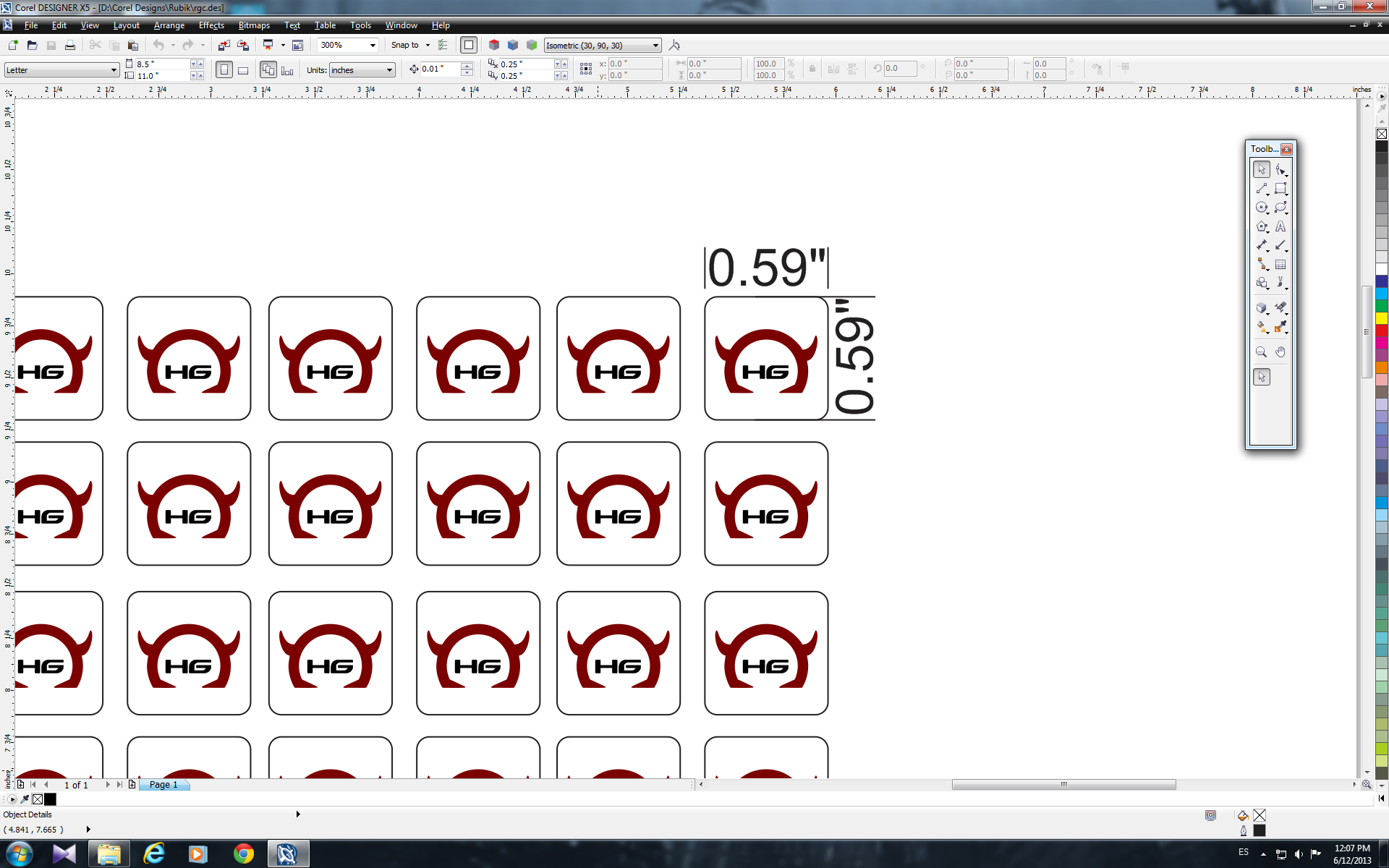Click the Open folder toolbar icon

32,45
